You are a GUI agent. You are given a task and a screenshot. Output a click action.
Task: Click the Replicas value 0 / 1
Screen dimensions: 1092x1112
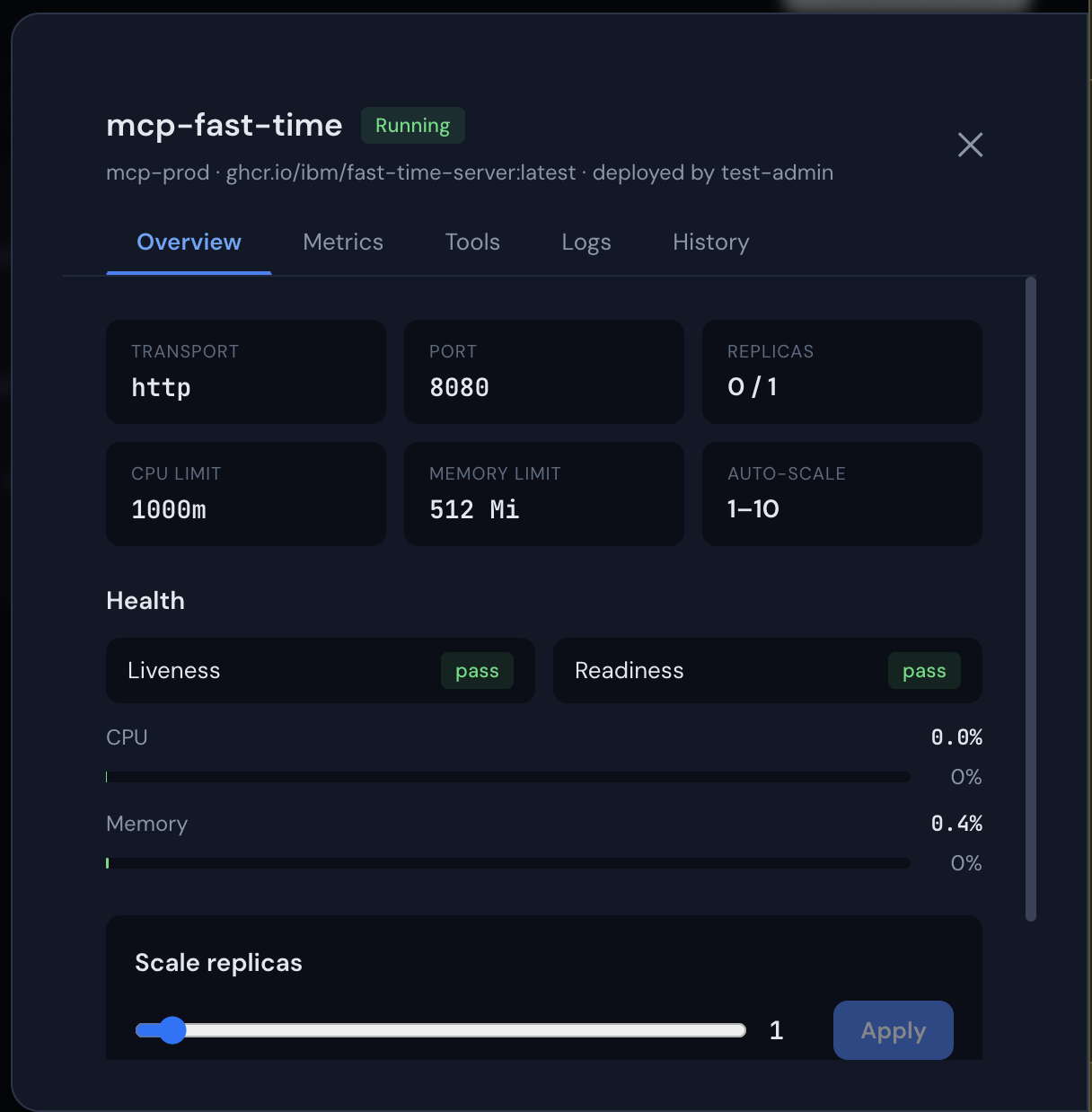[x=753, y=387]
